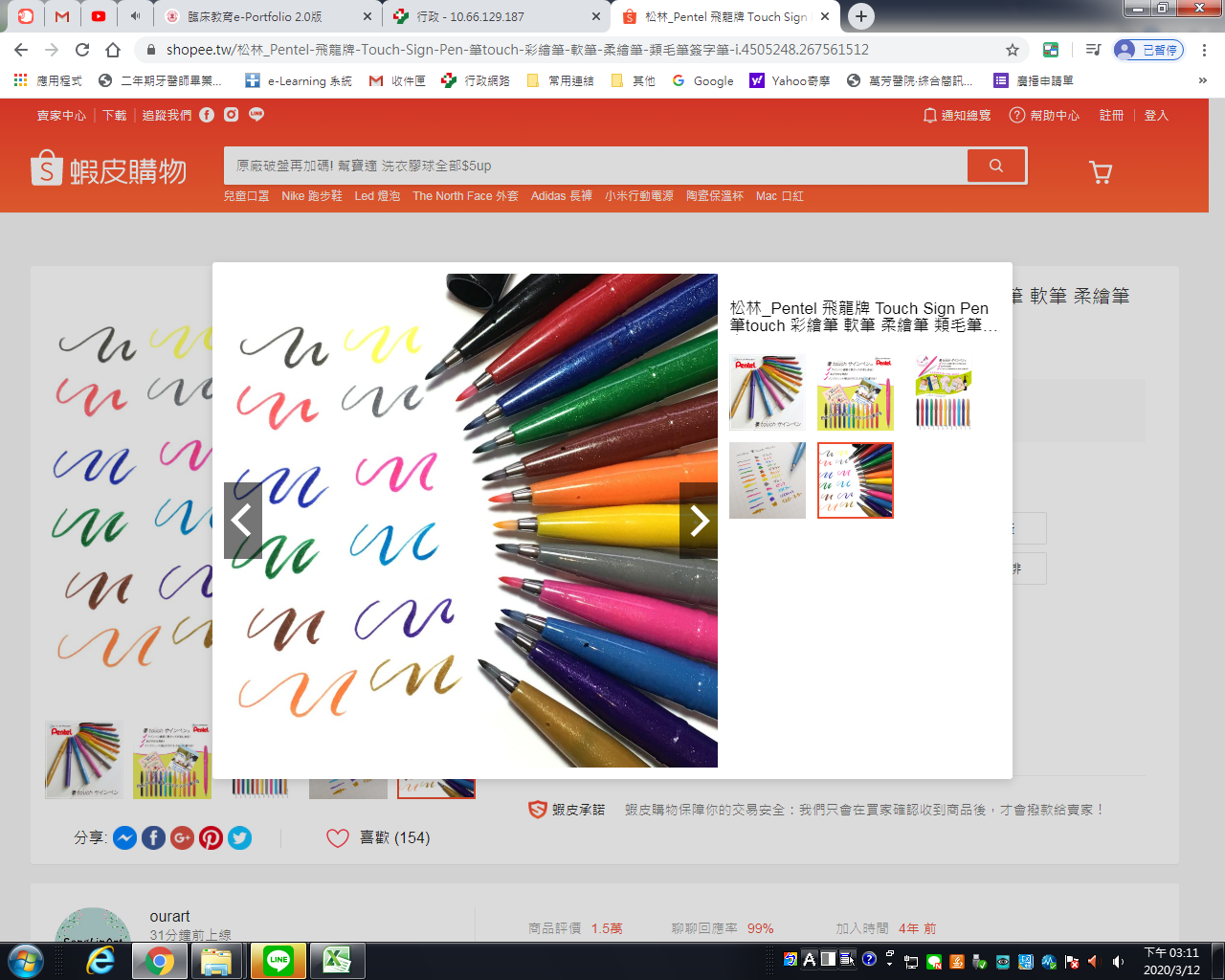Close the 松林_Pentel Touch Sign tab
The height and width of the screenshot is (980, 1225).
[825, 16]
